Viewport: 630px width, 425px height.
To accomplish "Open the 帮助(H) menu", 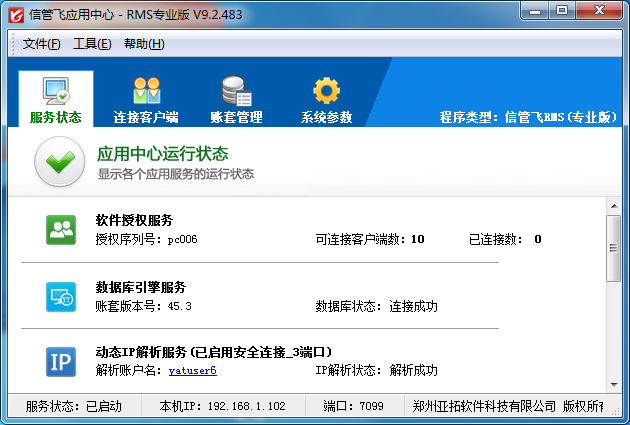I will tap(144, 44).
